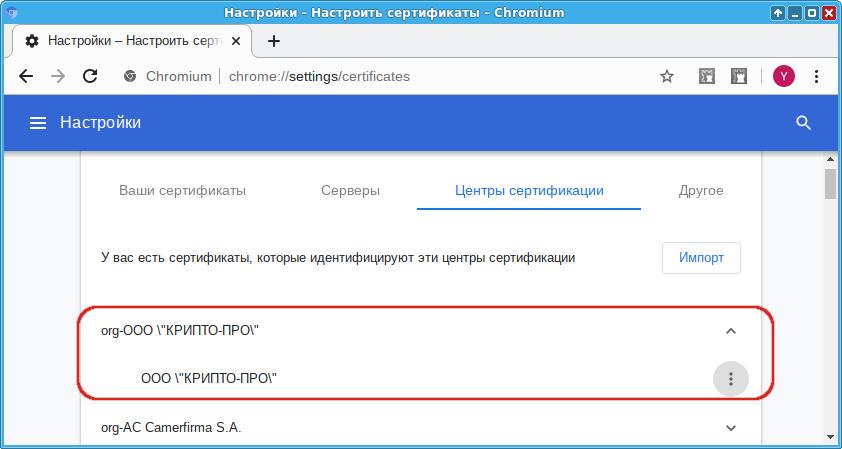842x449 pixels.
Task: Collapse the org-ООО КРИПТО-ПРО group
Action: [730, 331]
